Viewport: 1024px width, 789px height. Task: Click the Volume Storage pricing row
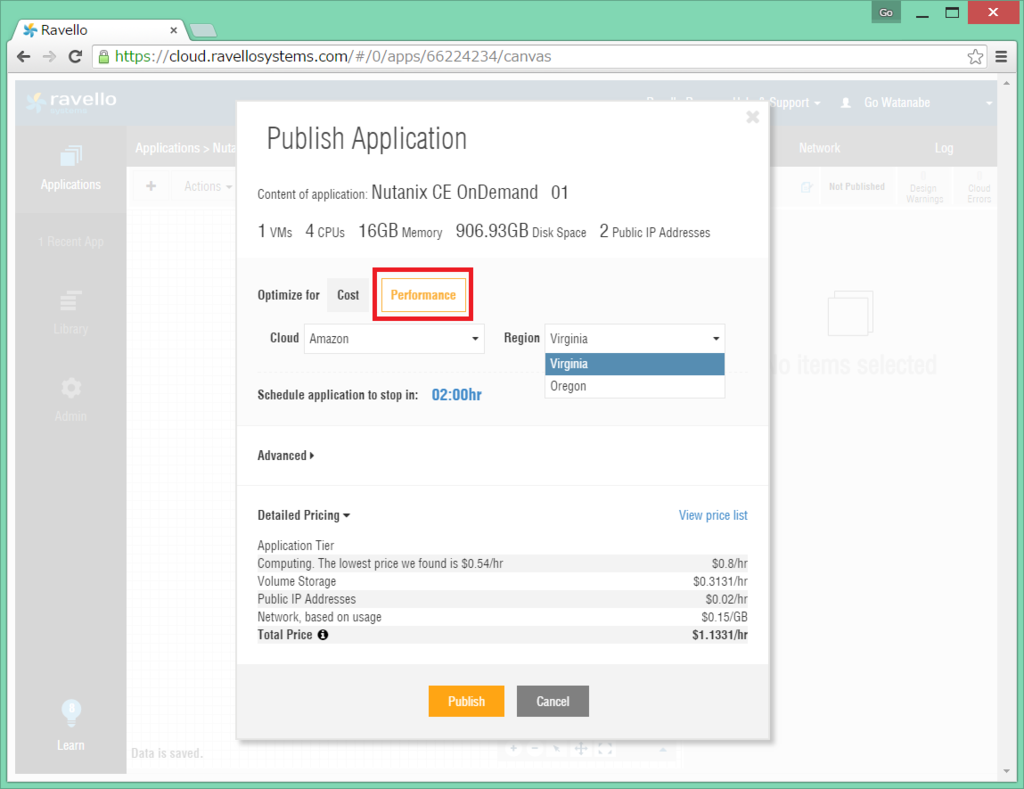click(x=502, y=581)
